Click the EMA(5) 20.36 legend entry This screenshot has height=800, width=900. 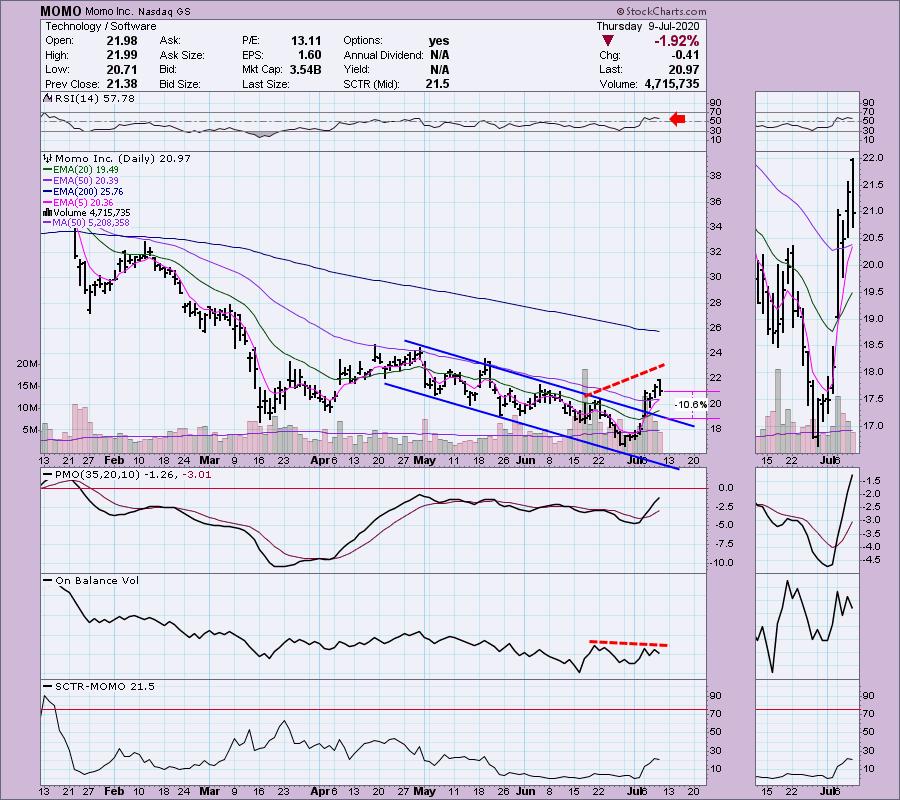tap(83, 203)
